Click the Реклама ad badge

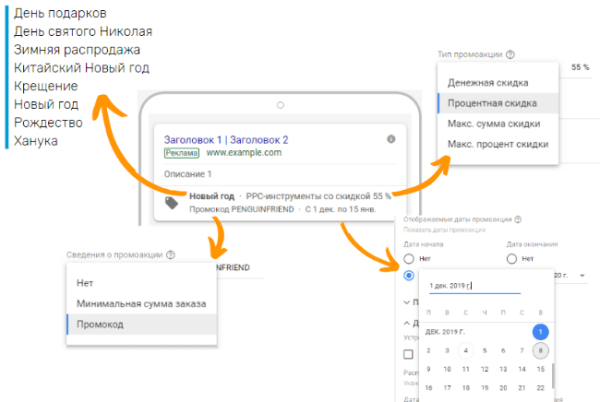pyautogui.click(x=180, y=153)
